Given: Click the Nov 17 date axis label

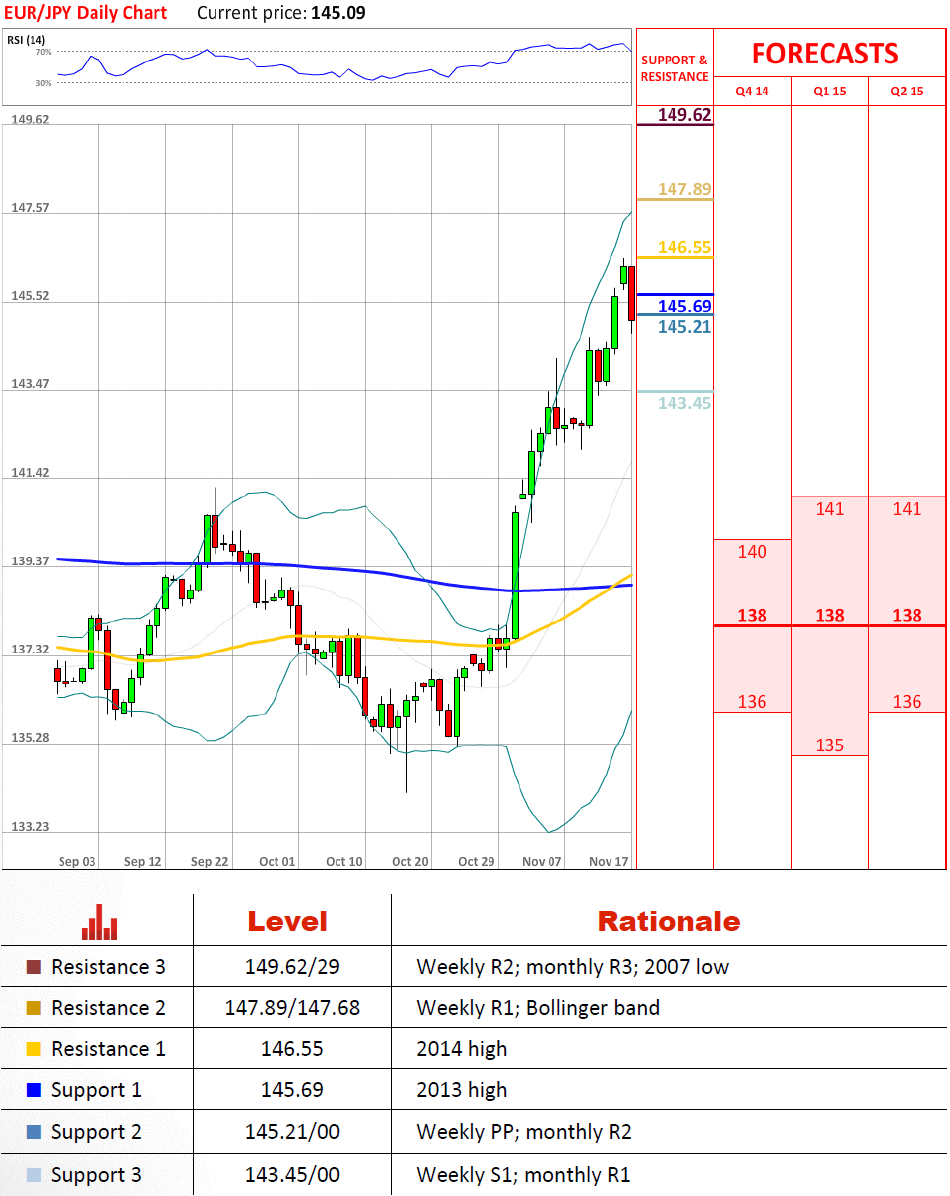Looking at the screenshot, I should (608, 861).
